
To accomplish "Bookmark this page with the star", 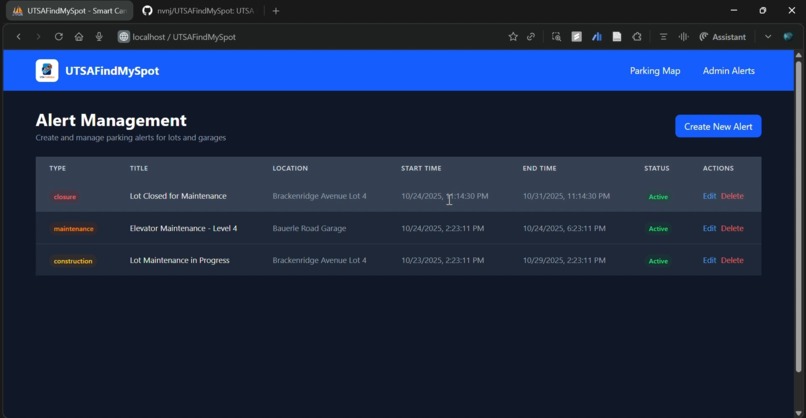I will 513,37.
